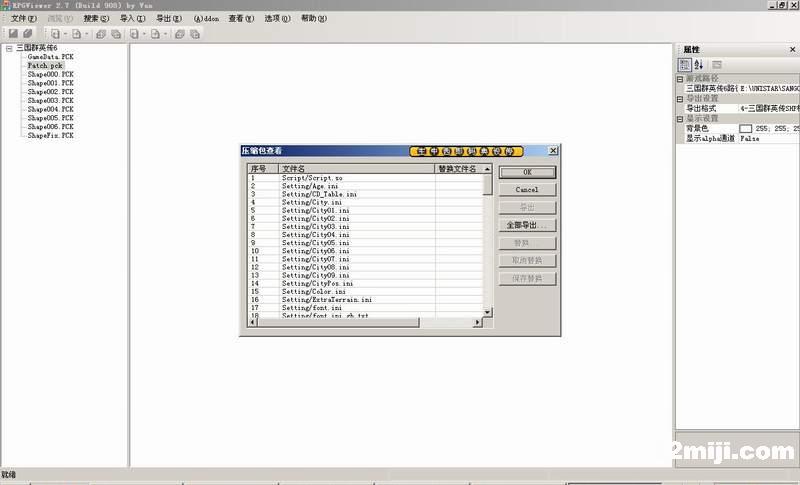Open the 搜索(S) menu
800x485 pixels.
pyautogui.click(x=96, y=18)
